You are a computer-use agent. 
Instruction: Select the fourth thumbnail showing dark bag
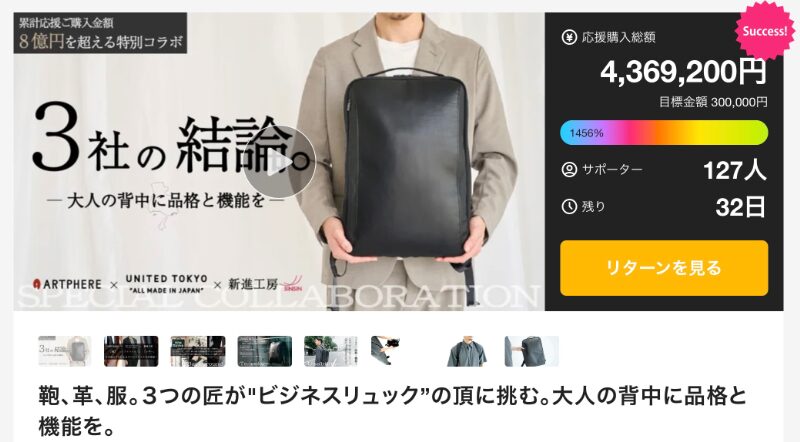coord(265,351)
